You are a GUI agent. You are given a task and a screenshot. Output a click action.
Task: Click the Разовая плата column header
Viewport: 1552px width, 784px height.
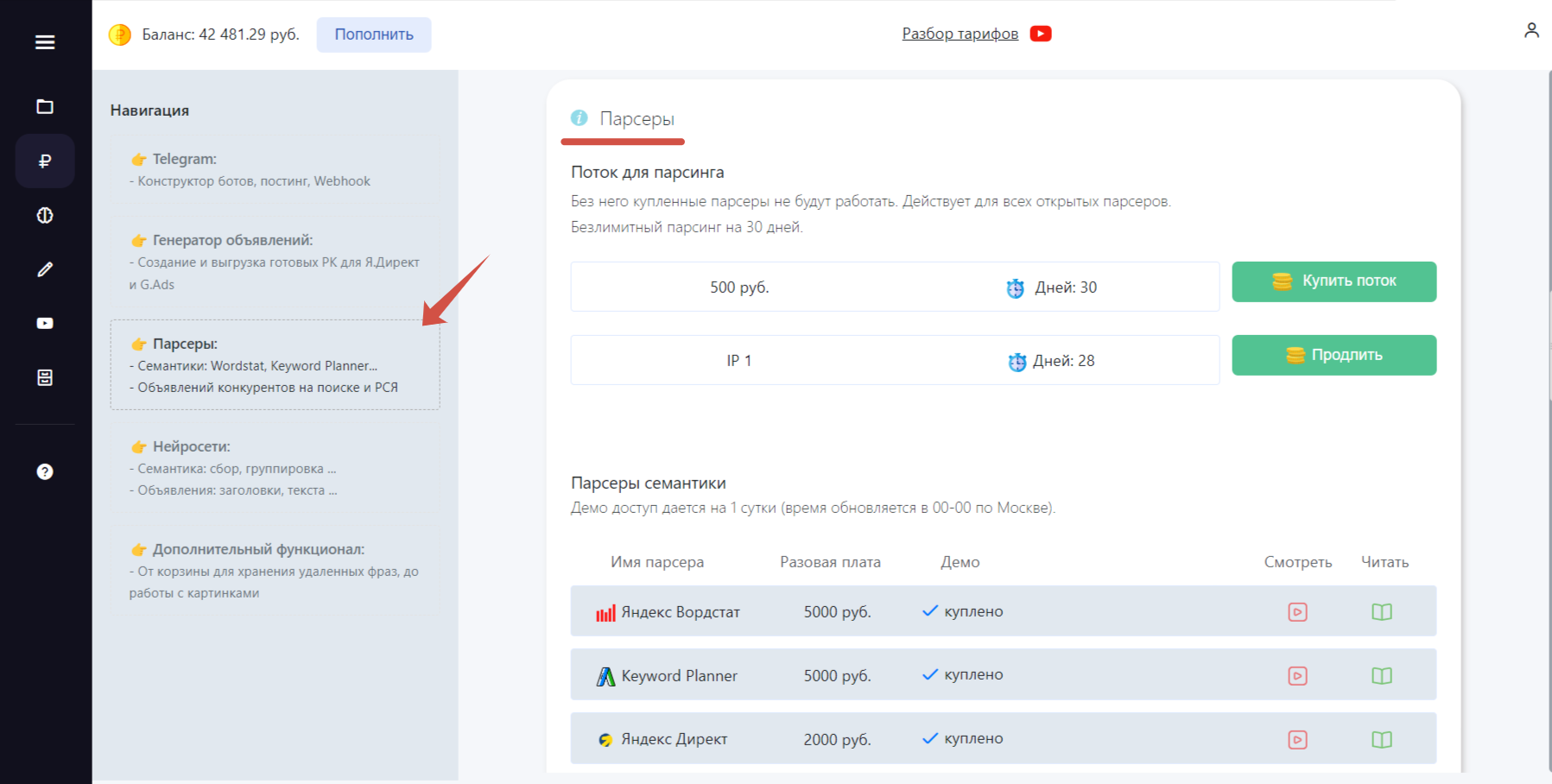(830, 562)
